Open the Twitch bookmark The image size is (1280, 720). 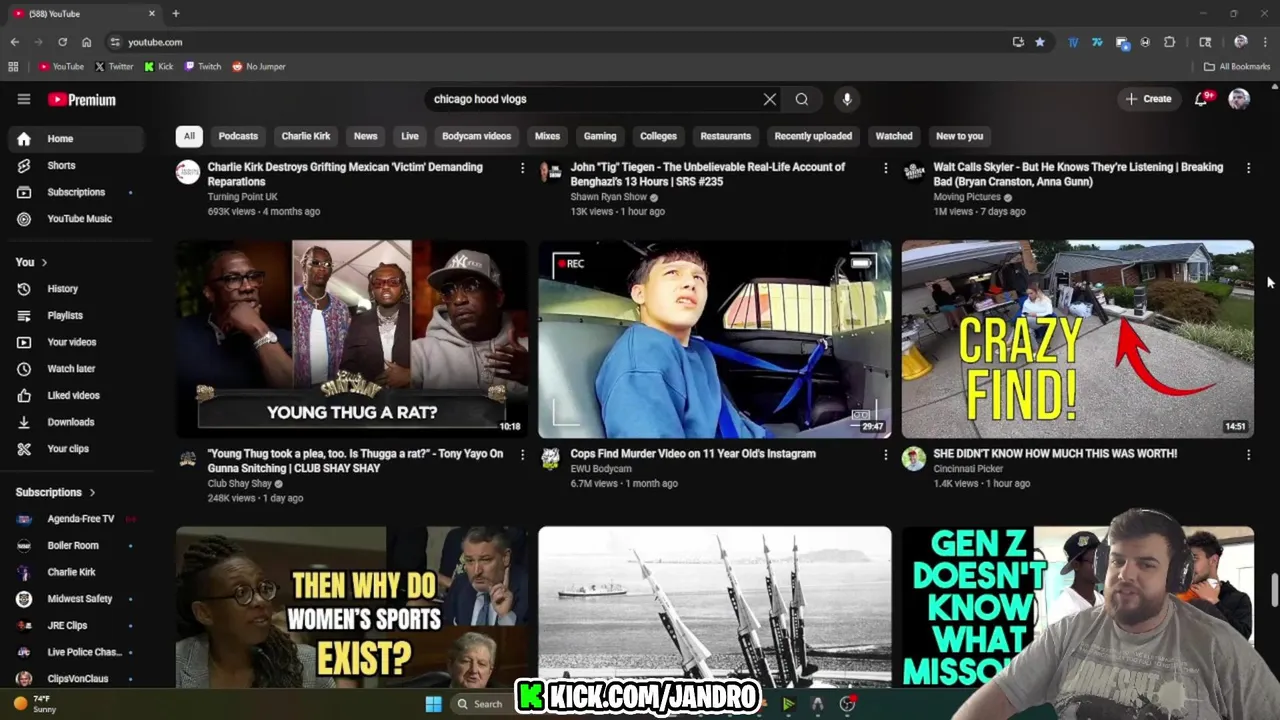[x=203, y=66]
